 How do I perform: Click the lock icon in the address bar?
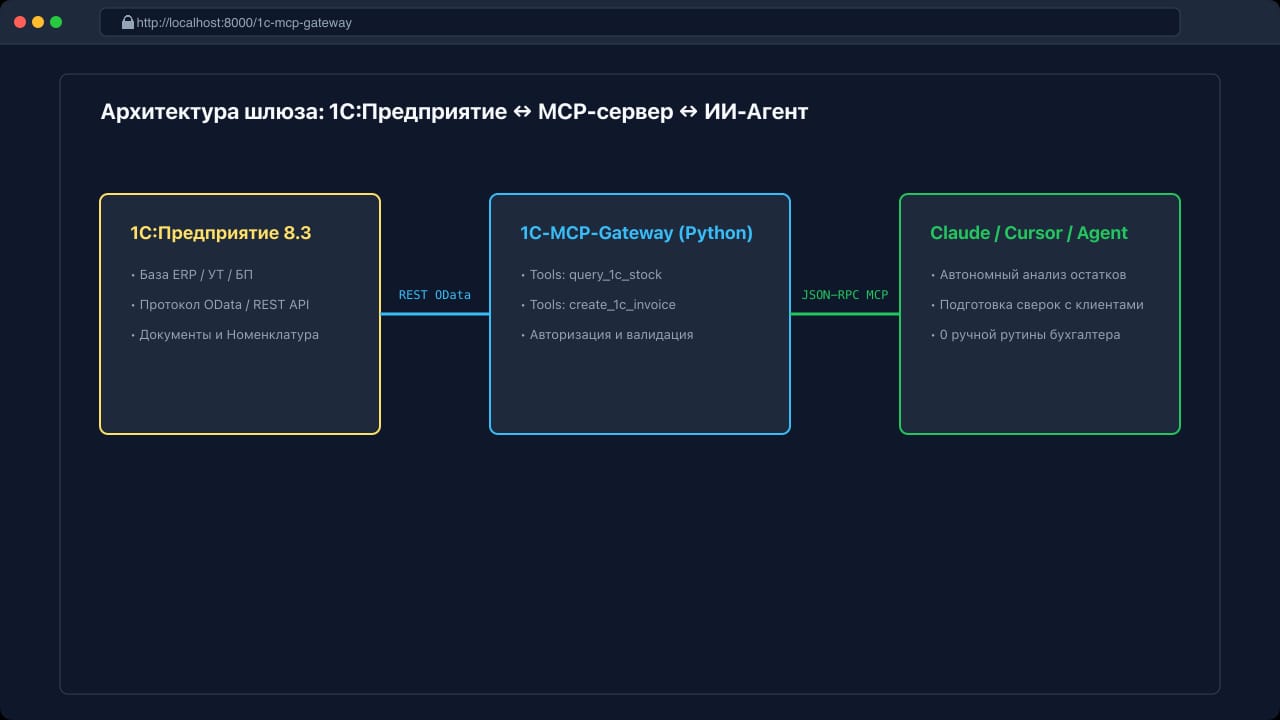(128, 22)
